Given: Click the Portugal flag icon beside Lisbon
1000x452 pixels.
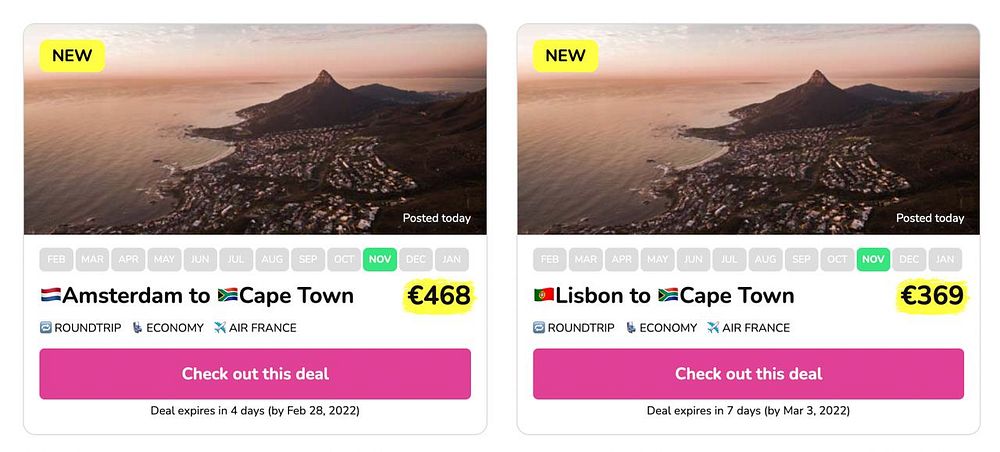Looking at the screenshot, I should click(543, 296).
